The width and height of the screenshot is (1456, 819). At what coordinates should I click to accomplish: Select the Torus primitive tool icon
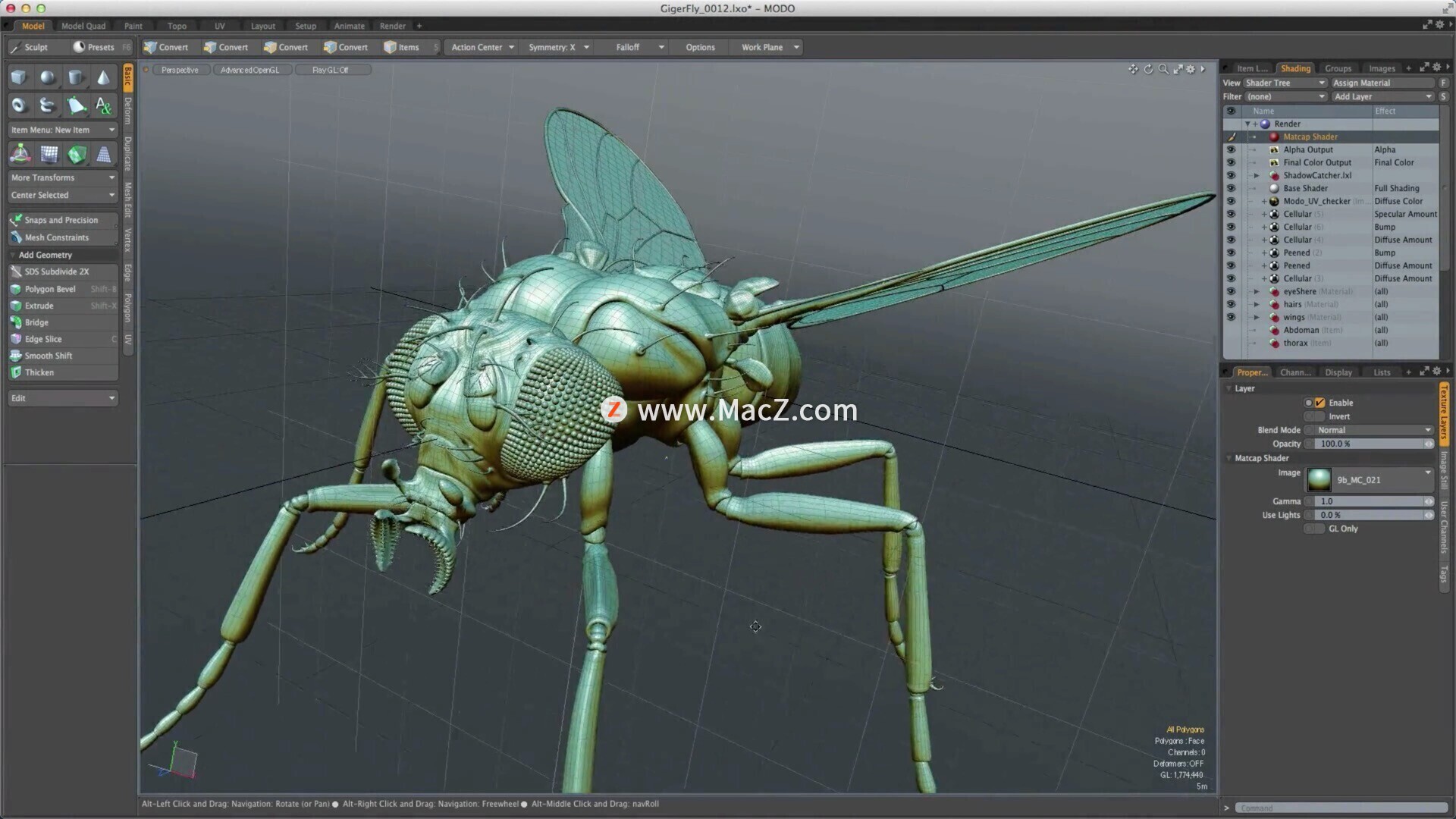(19, 105)
